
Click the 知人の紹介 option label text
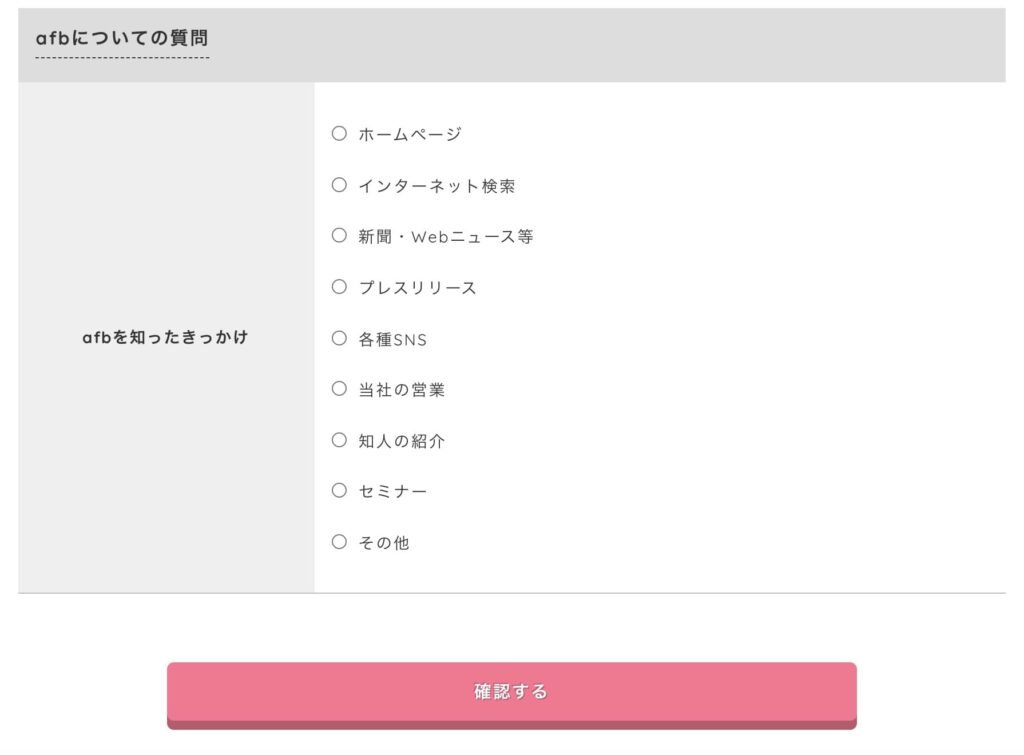(x=402, y=442)
